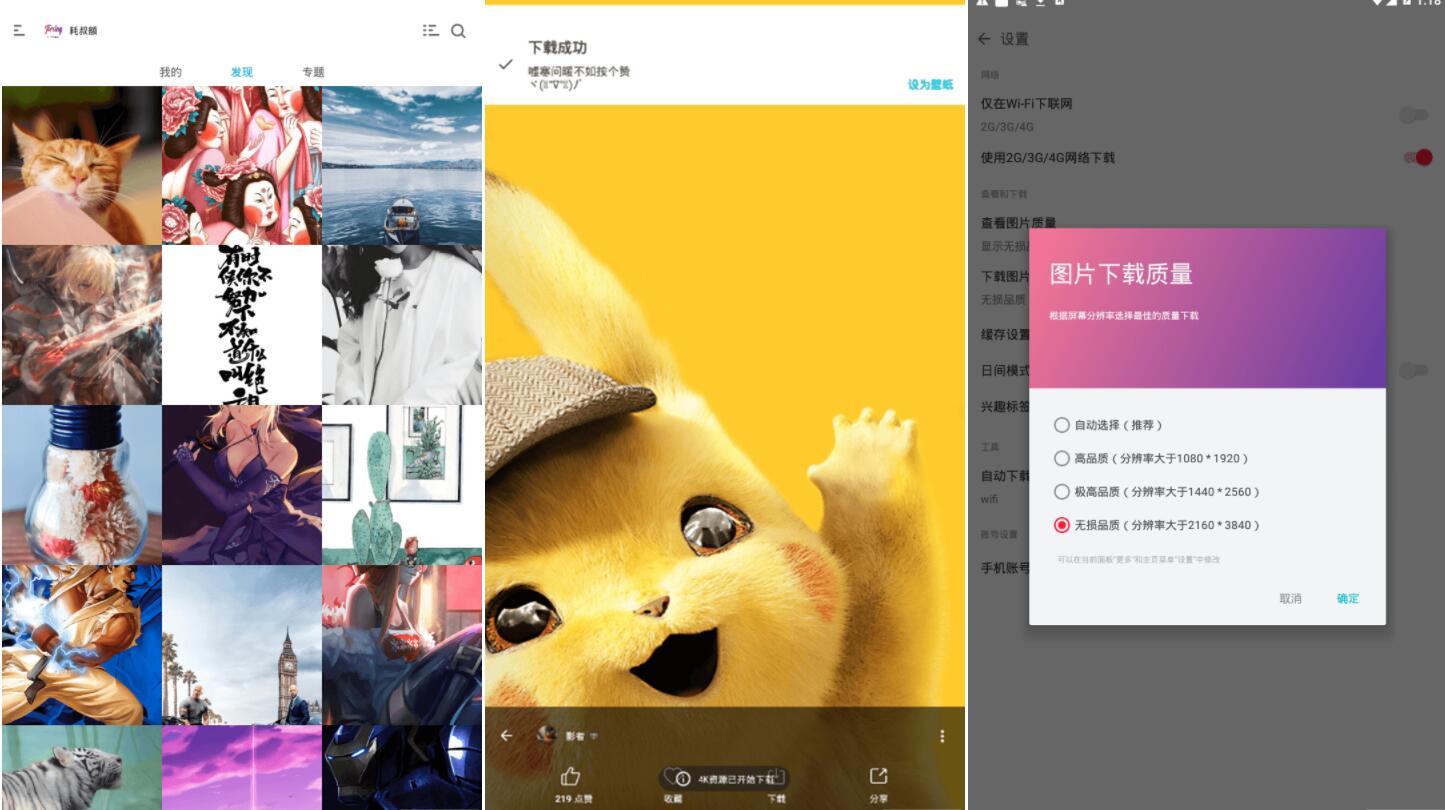The image size is (1445, 810).
Task: Add wallpaper to favorites with heart icon
Action: [672, 776]
